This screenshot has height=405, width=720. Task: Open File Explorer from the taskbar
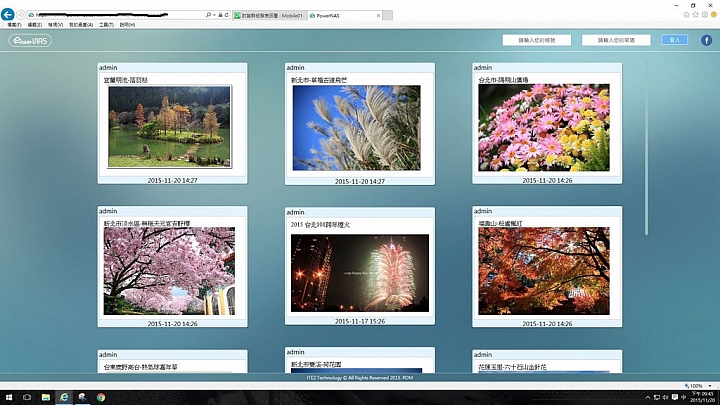point(45,397)
